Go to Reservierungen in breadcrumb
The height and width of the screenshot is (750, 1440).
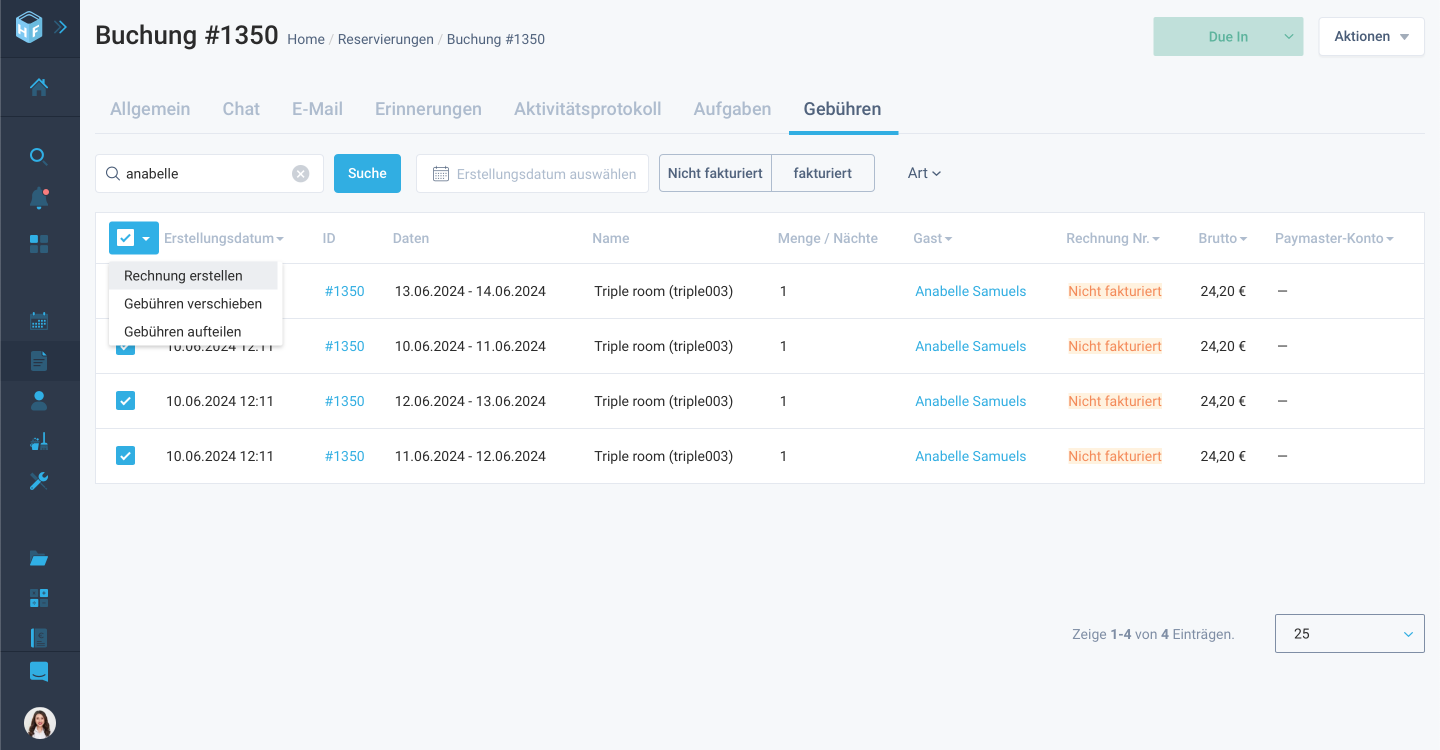(x=386, y=39)
